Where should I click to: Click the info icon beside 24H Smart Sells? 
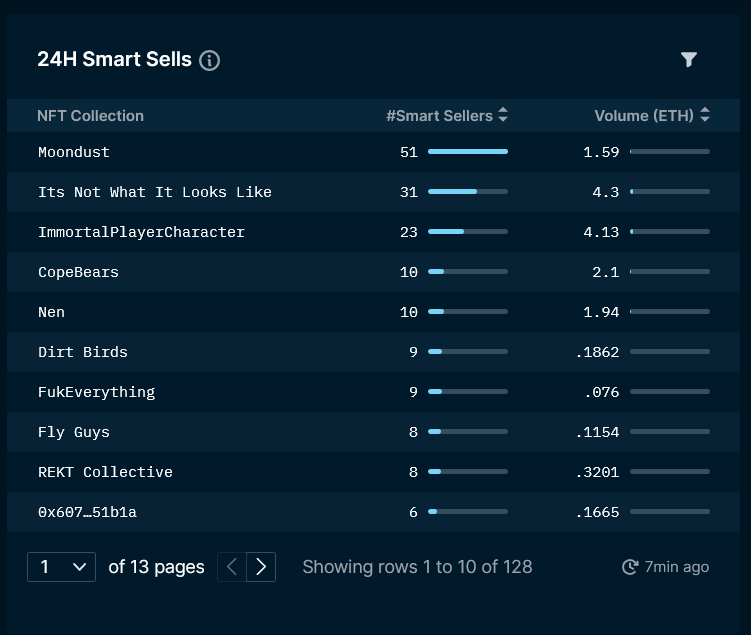pyautogui.click(x=209, y=61)
